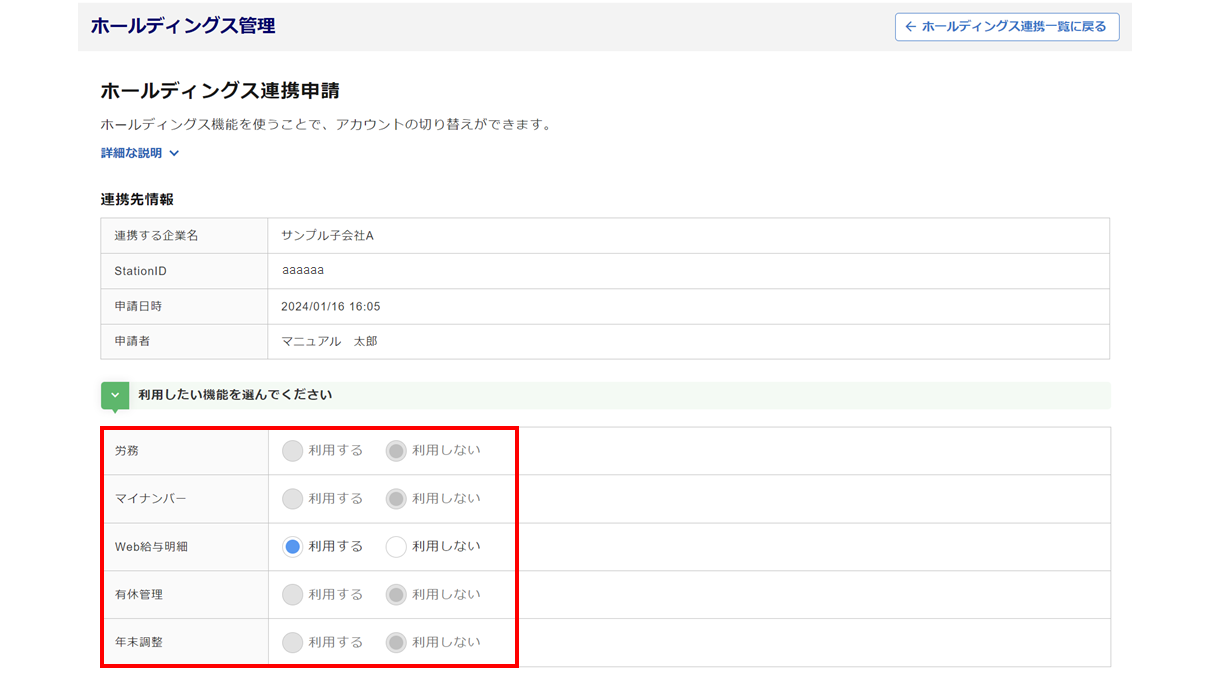
Task: Select 利用する for 年末調整
Action: [292, 642]
